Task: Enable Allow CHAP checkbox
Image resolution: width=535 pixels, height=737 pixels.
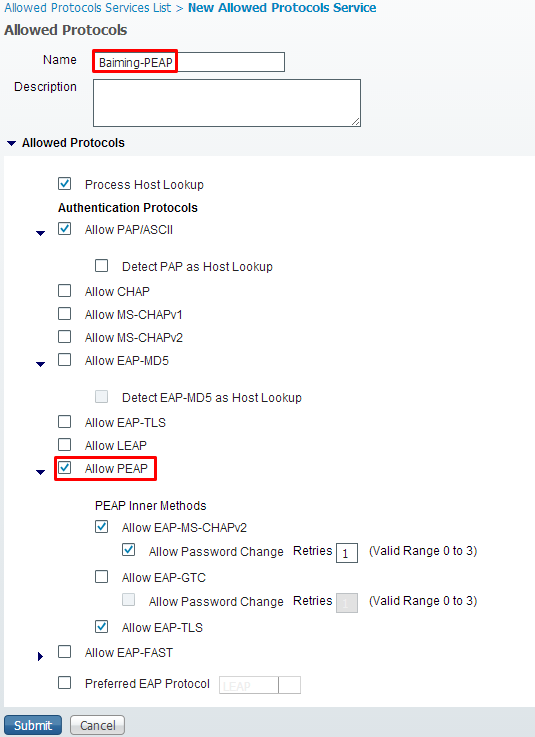Action: (64, 290)
